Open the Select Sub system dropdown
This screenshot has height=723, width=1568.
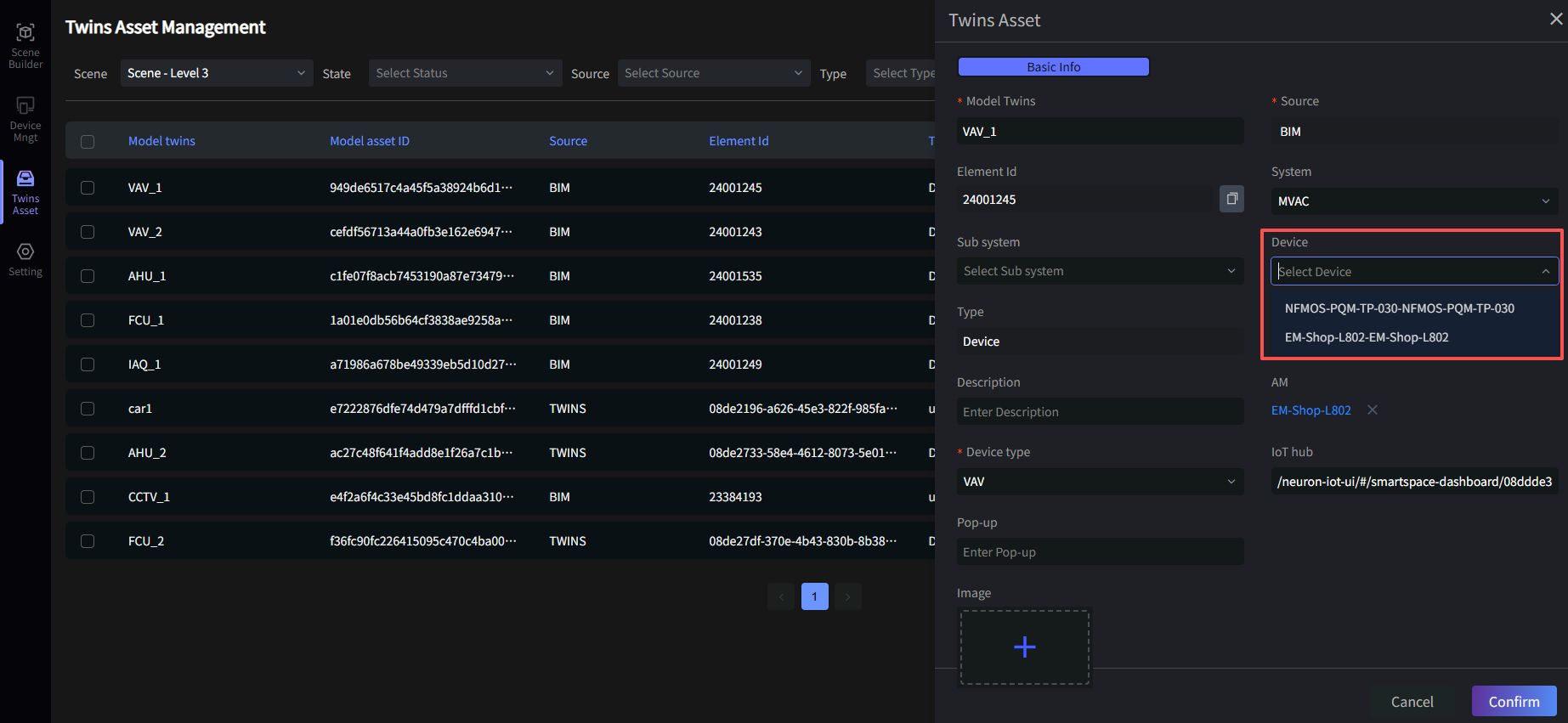coord(1099,271)
